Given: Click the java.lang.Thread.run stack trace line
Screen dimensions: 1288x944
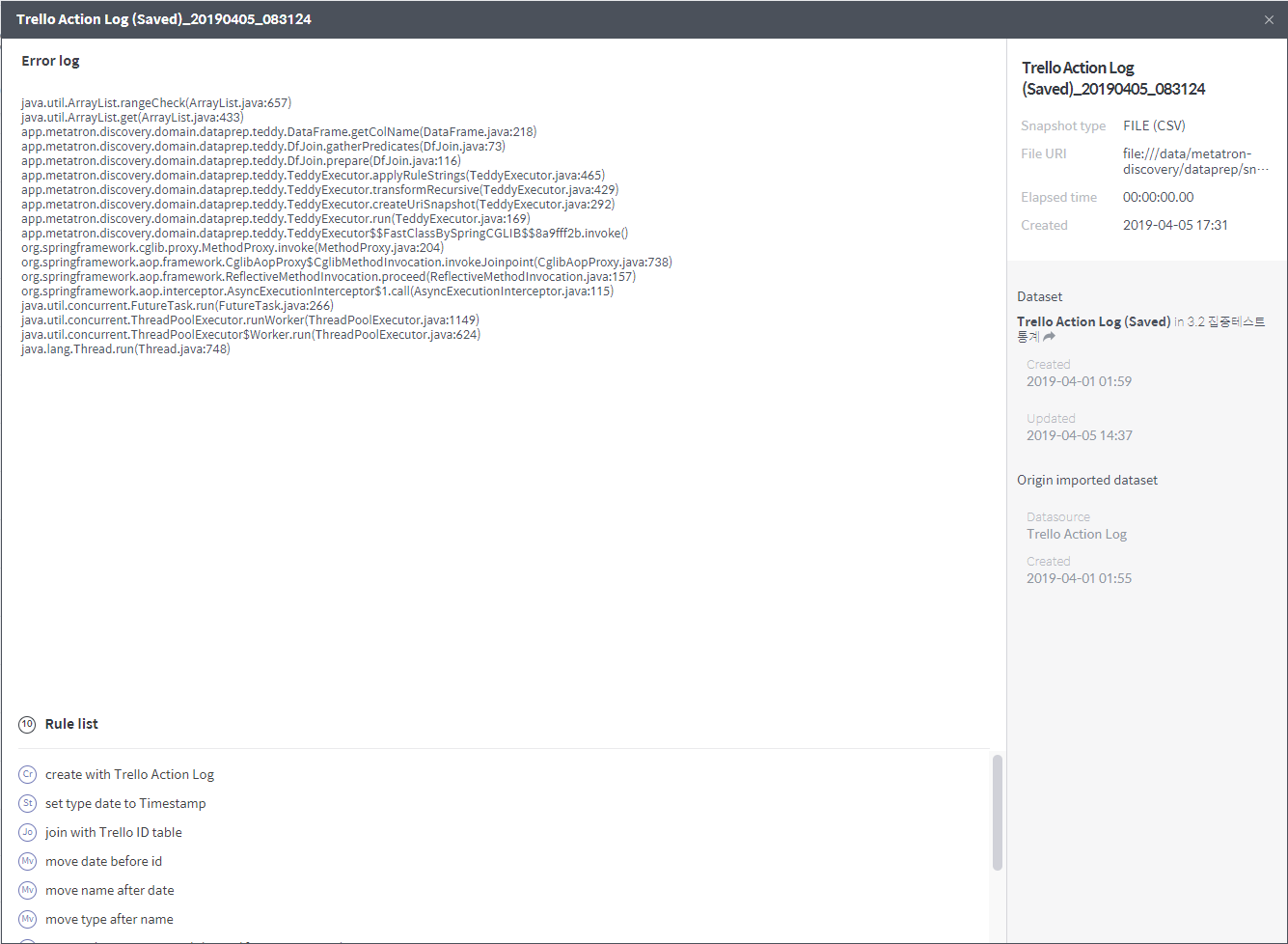Looking at the screenshot, I should tap(125, 349).
